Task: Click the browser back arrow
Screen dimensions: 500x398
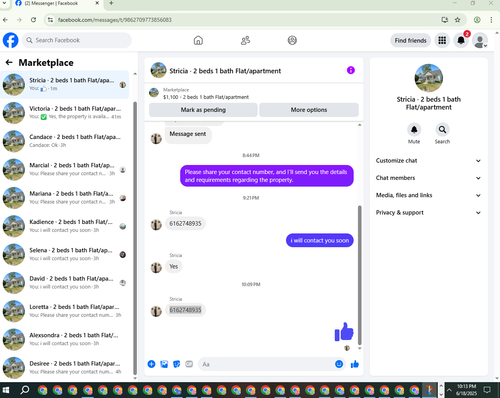Action: click(x=5, y=20)
